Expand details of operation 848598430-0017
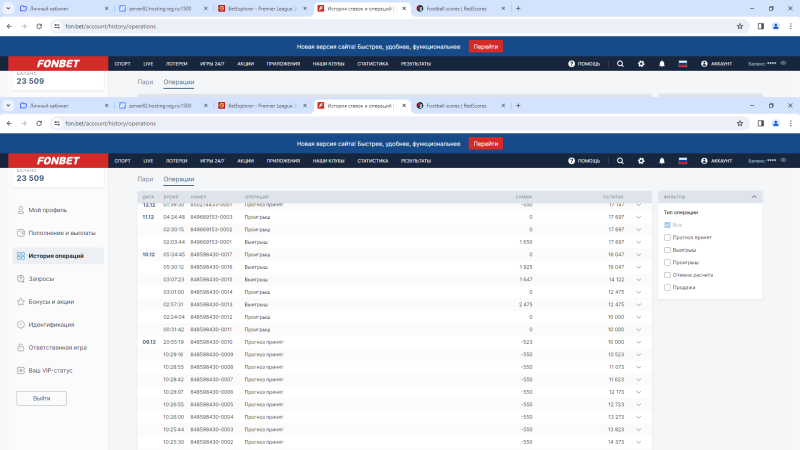The width and height of the screenshot is (800, 450). coord(638,254)
